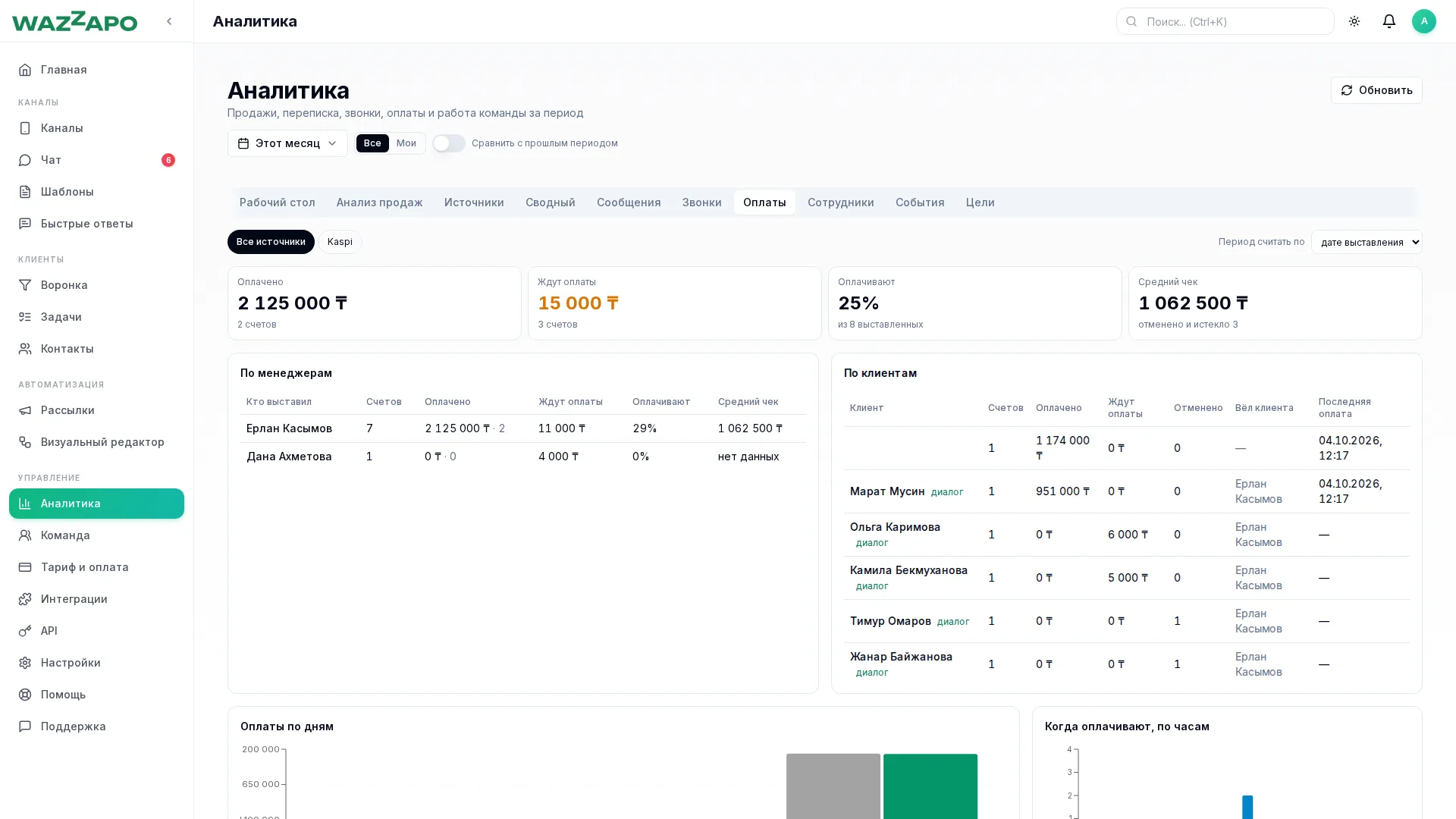Viewport: 1456px width, 819px height.
Task: Open Шаблоны section
Action: (96, 192)
